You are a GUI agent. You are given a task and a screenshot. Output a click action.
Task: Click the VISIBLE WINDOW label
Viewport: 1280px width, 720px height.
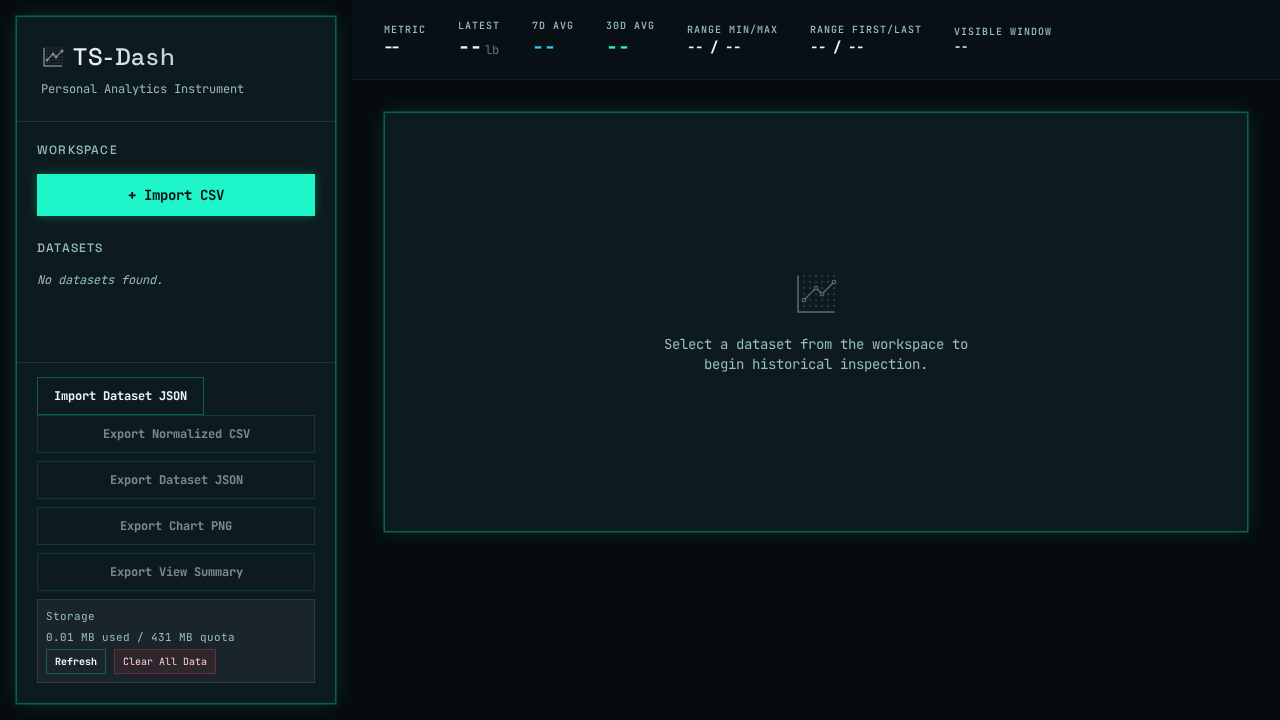(1003, 32)
